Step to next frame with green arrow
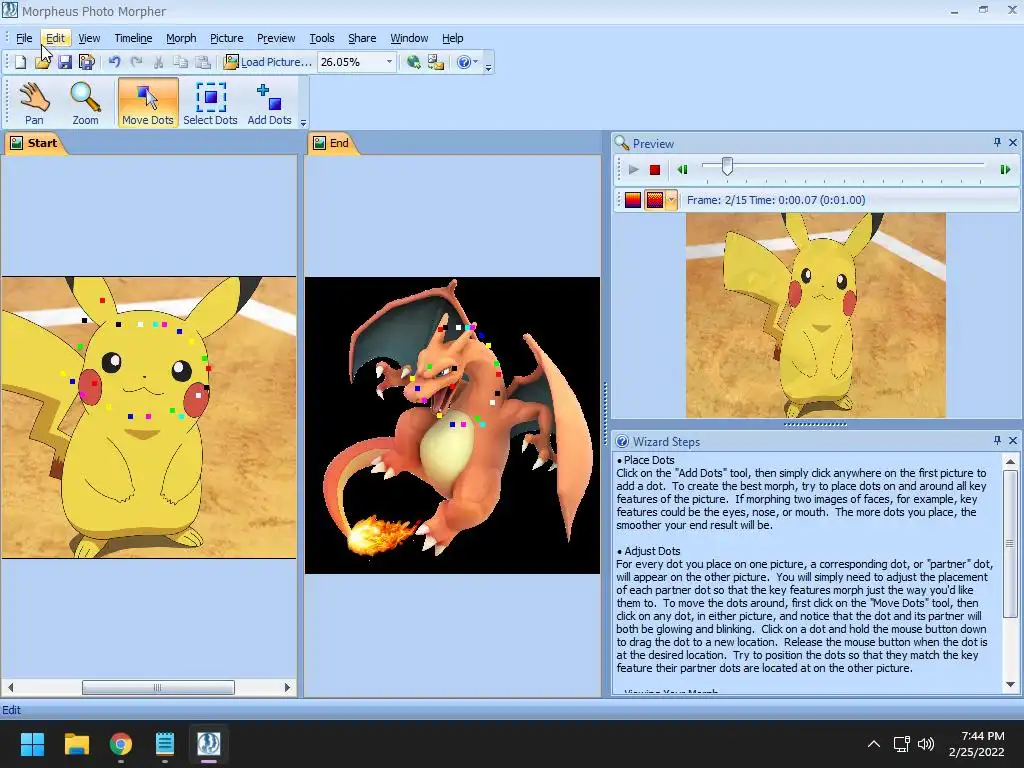Screen dimensions: 1024x768 1005,170
